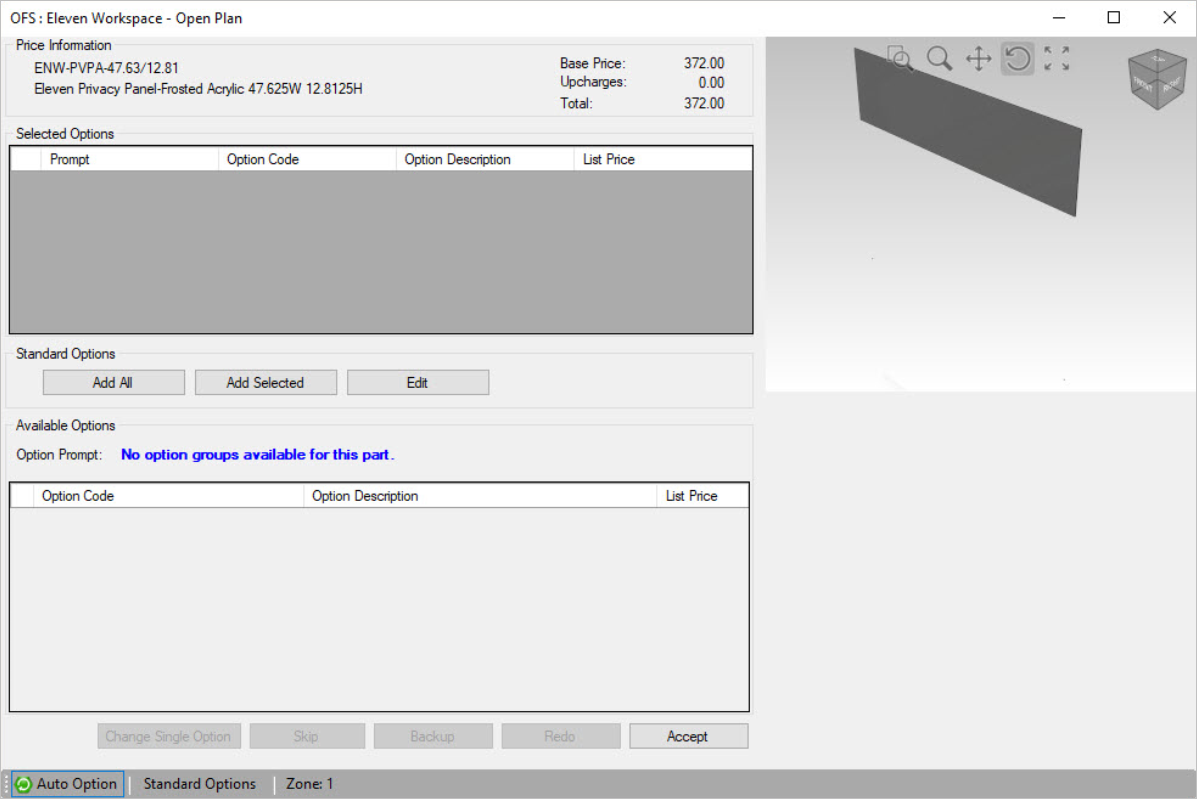Click List Price header in Available Options

point(702,496)
